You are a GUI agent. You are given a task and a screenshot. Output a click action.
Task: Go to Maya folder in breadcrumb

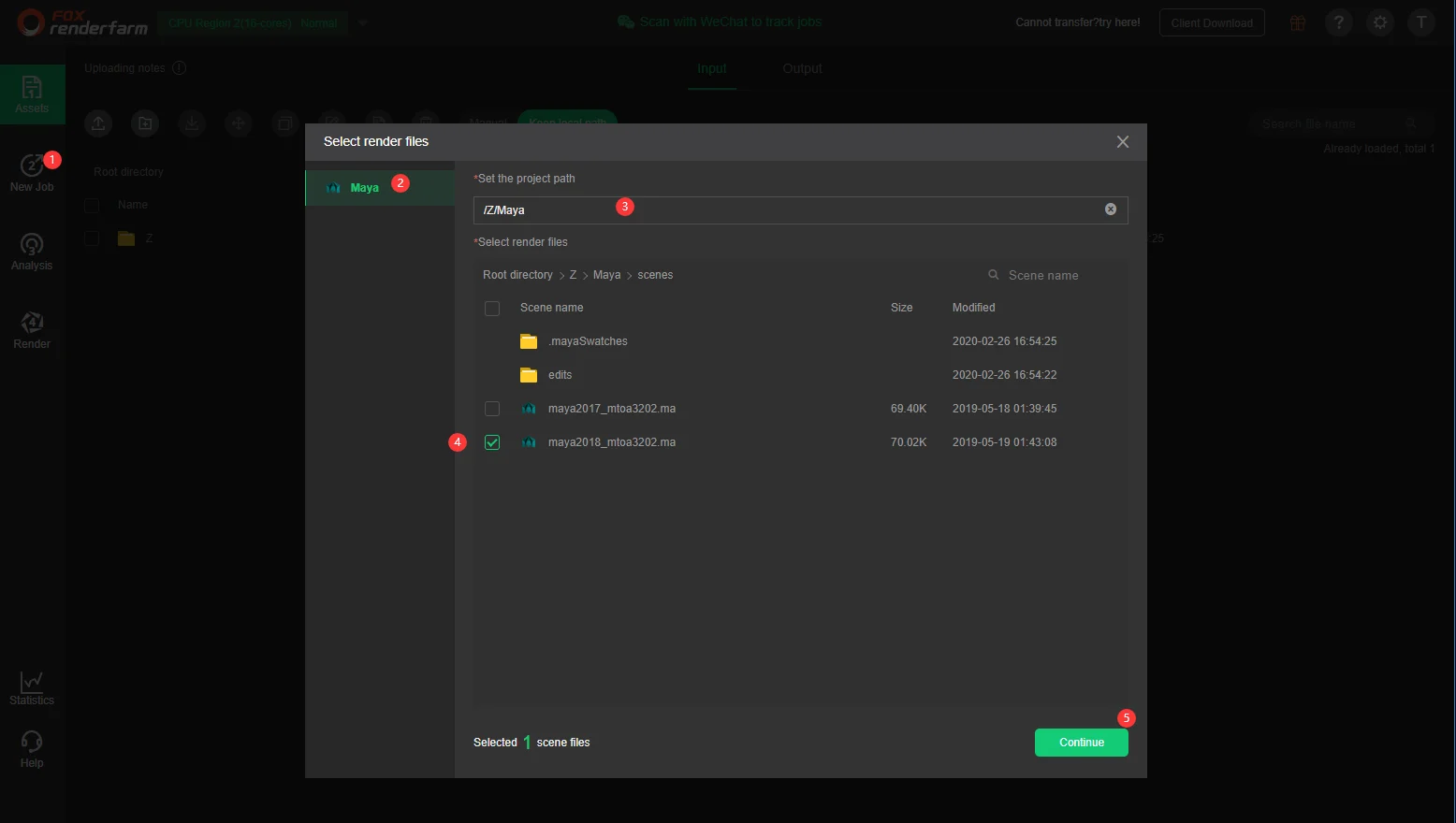pos(606,275)
